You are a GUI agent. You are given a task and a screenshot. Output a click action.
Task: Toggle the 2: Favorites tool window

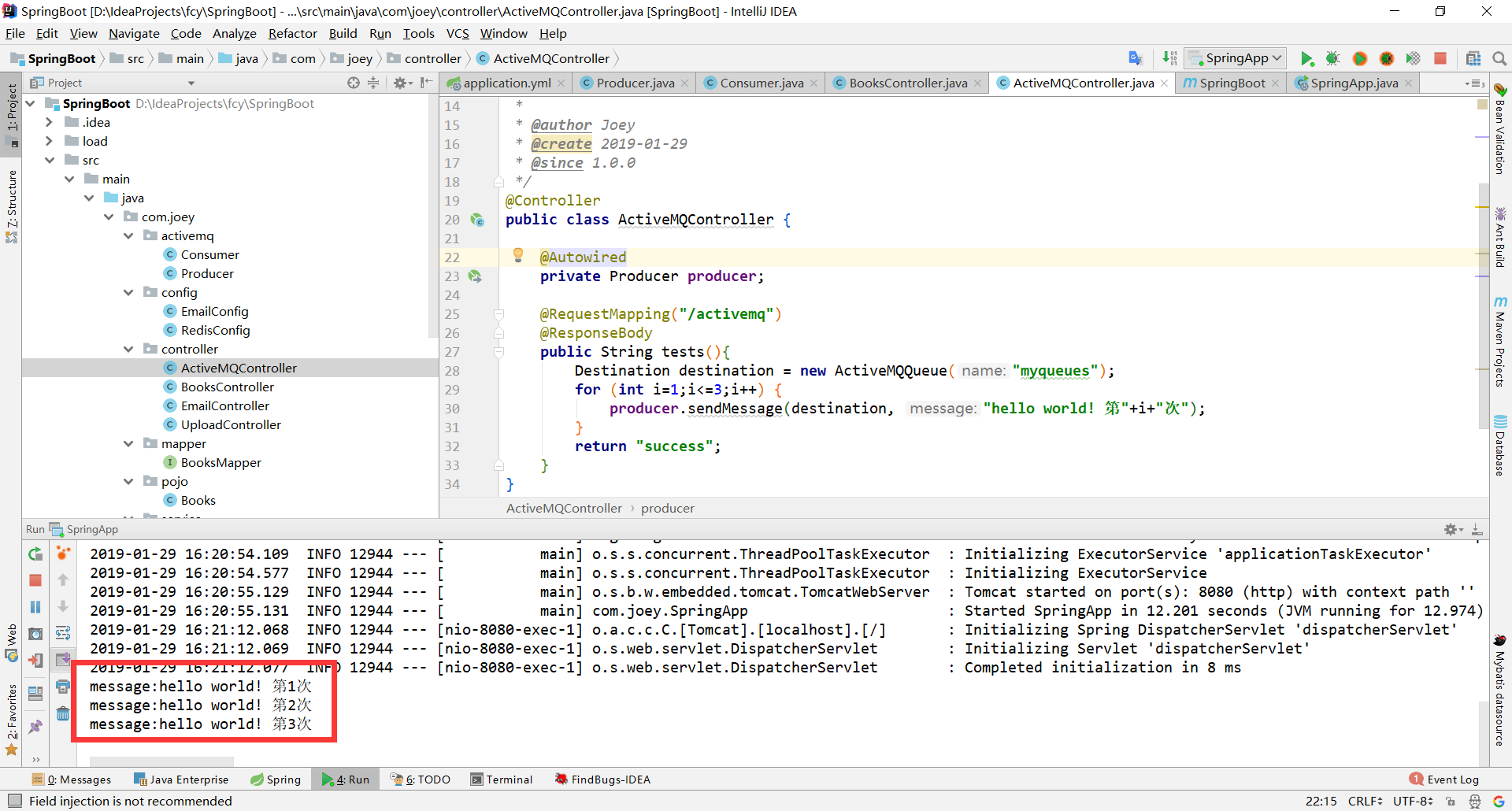point(12,720)
